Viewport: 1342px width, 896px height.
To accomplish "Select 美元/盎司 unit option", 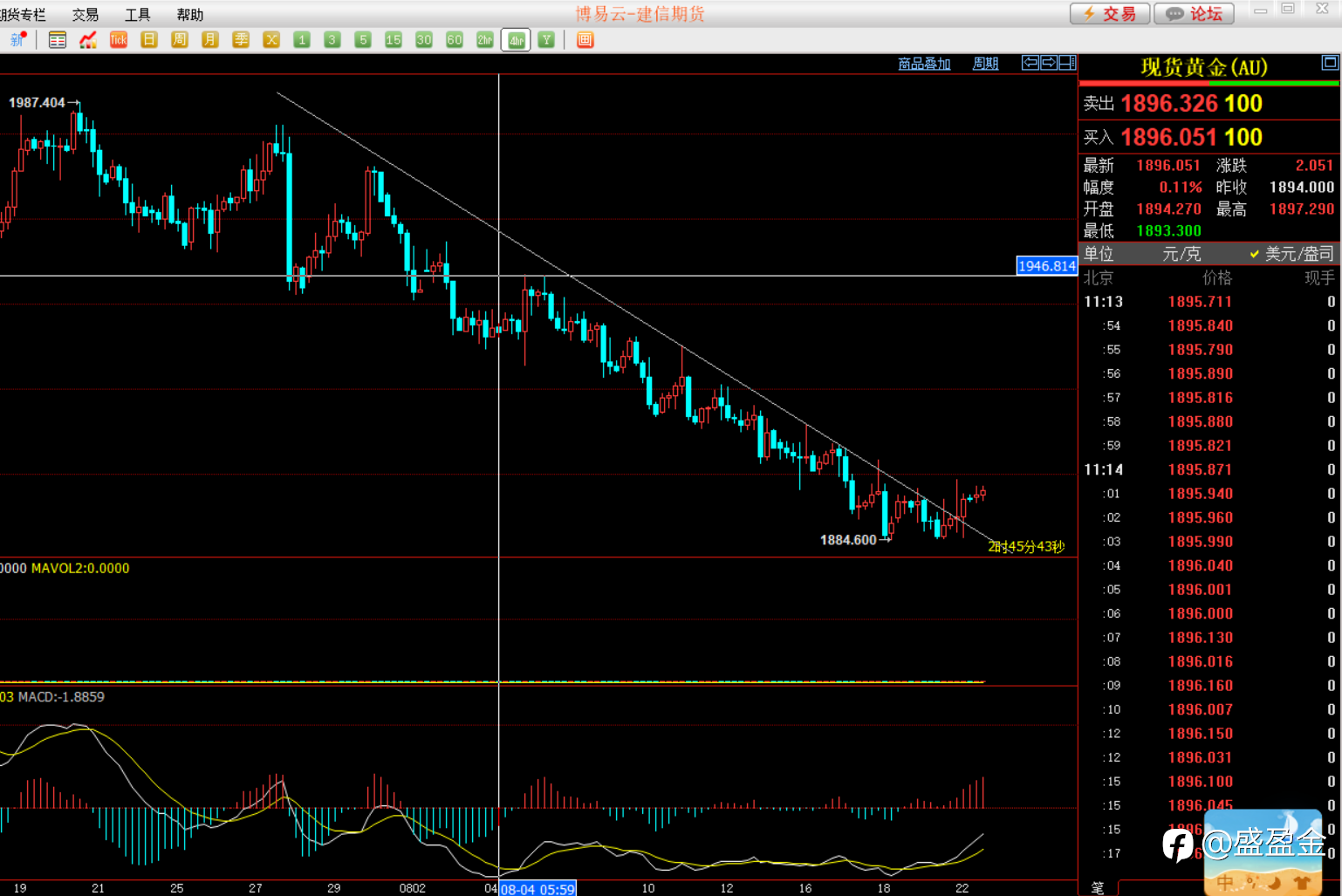I will pos(1292,254).
